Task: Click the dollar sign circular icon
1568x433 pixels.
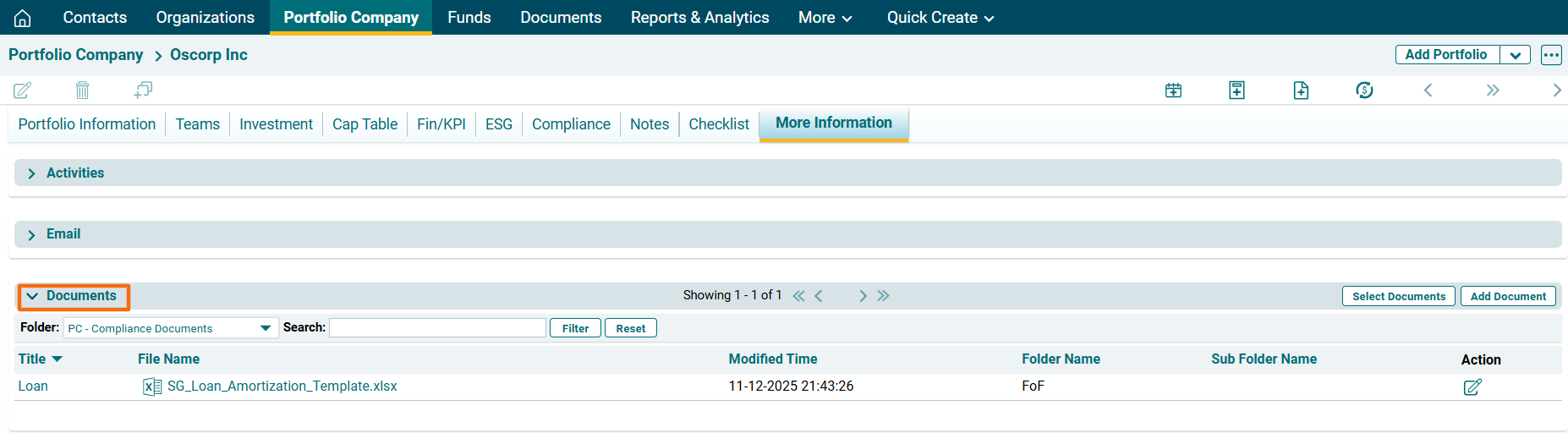Action: point(1364,90)
